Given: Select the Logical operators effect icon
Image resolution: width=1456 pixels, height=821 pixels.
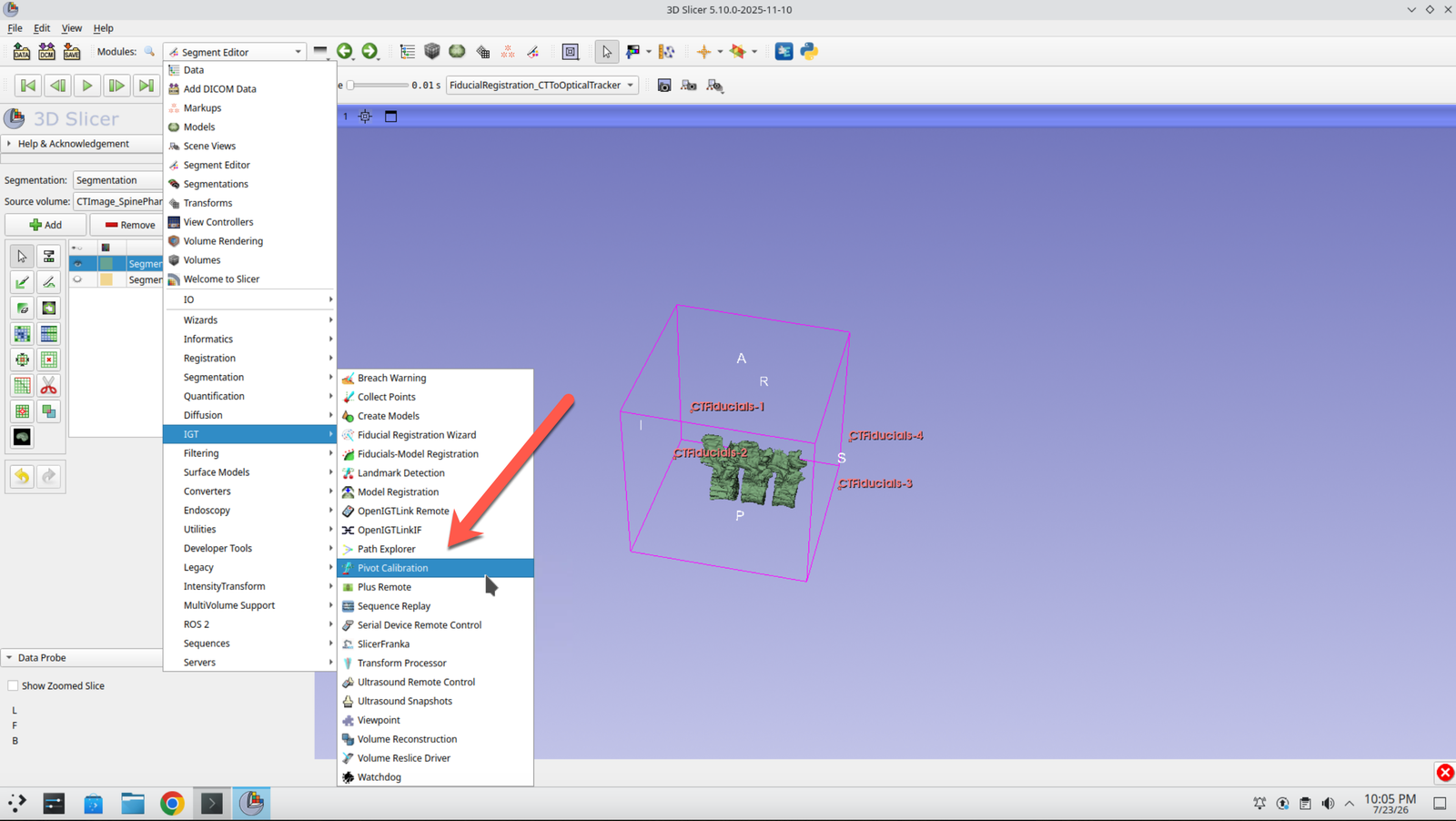Looking at the screenshot, I should click(x=49, y=411).
